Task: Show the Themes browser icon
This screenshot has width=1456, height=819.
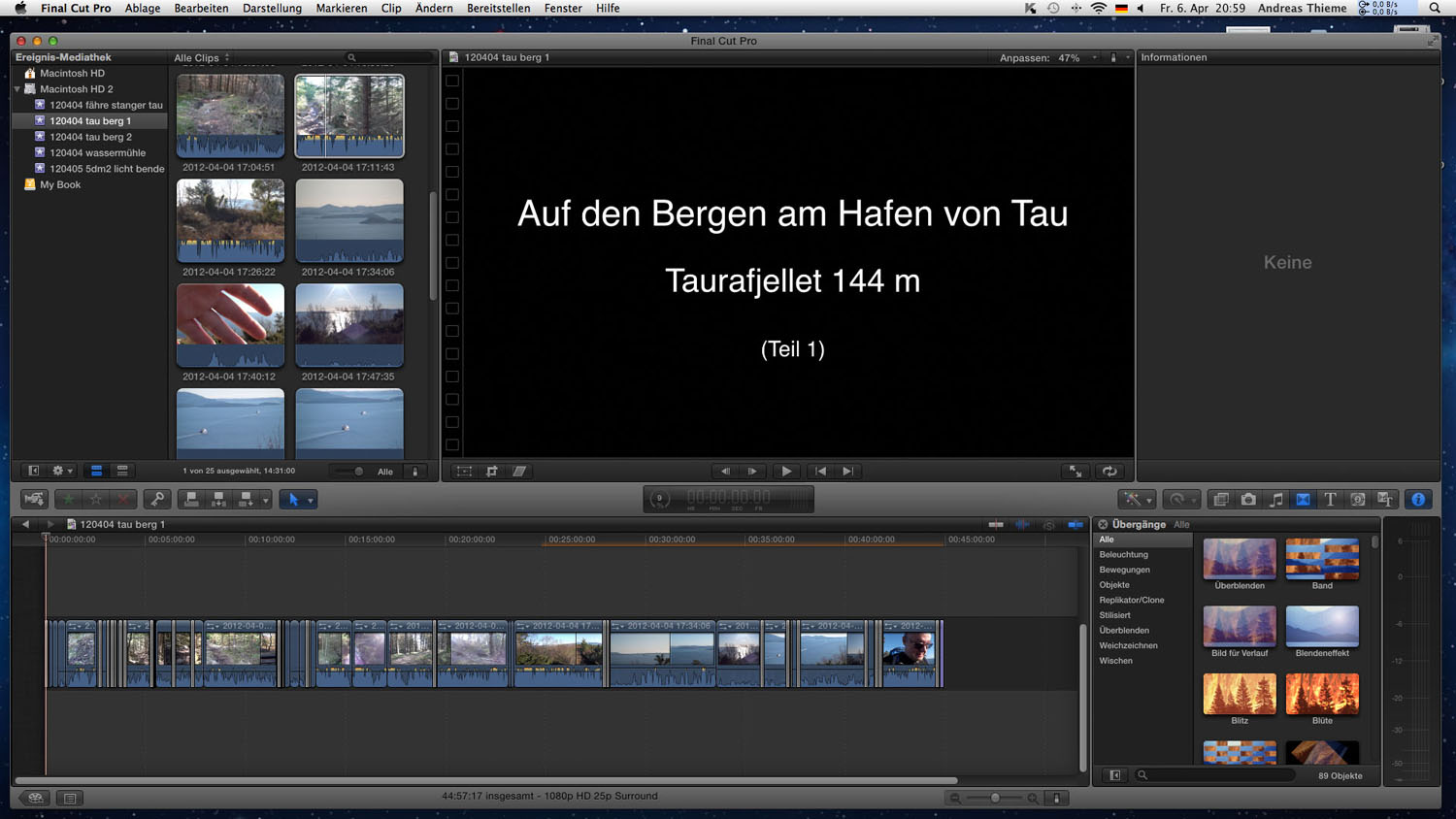Action: tap(1385, 499)
